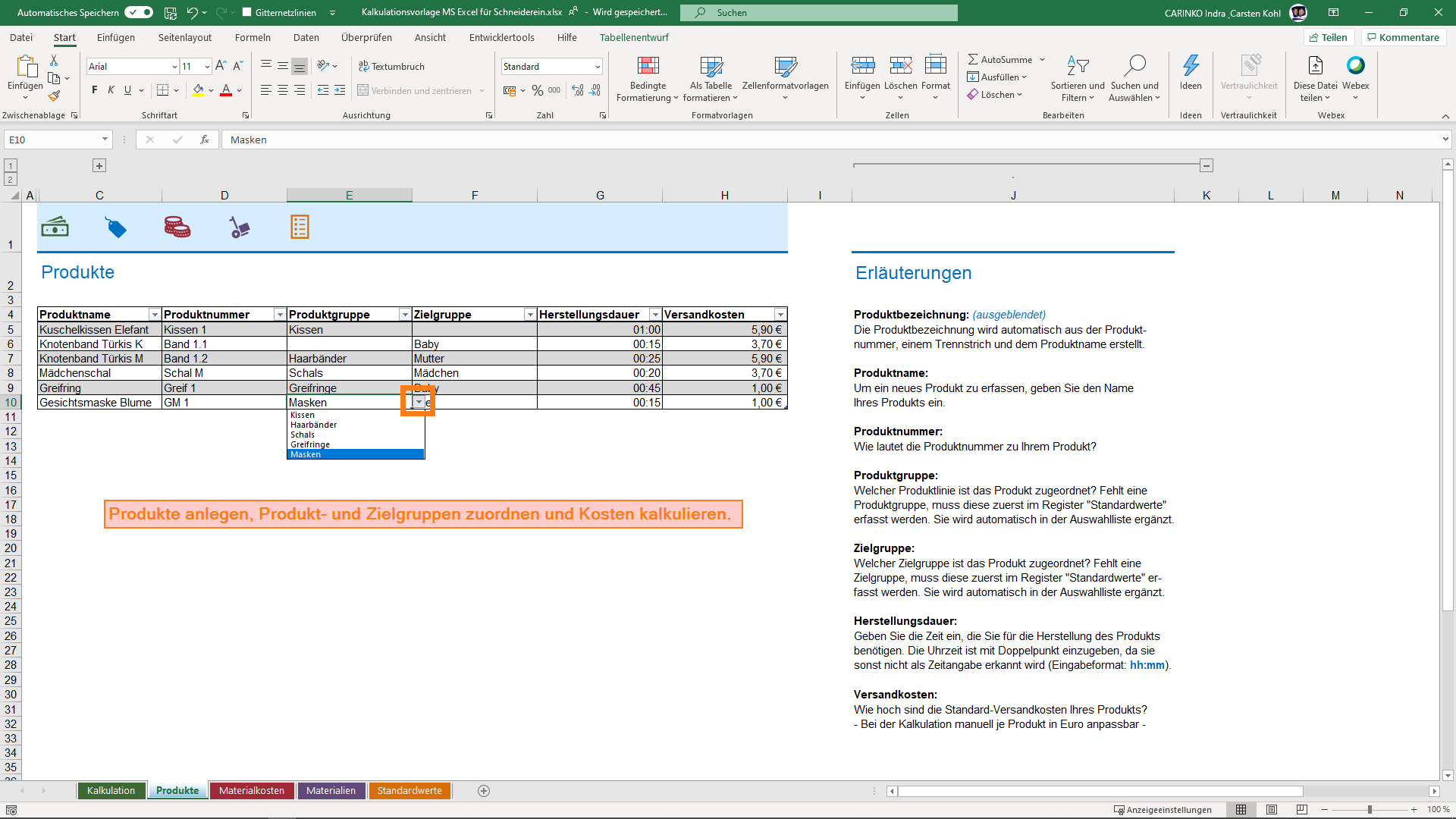The width and height of the screenshot is (1456, 819).
Task: Click the red coins stack icon
Action: coord(177,227)
